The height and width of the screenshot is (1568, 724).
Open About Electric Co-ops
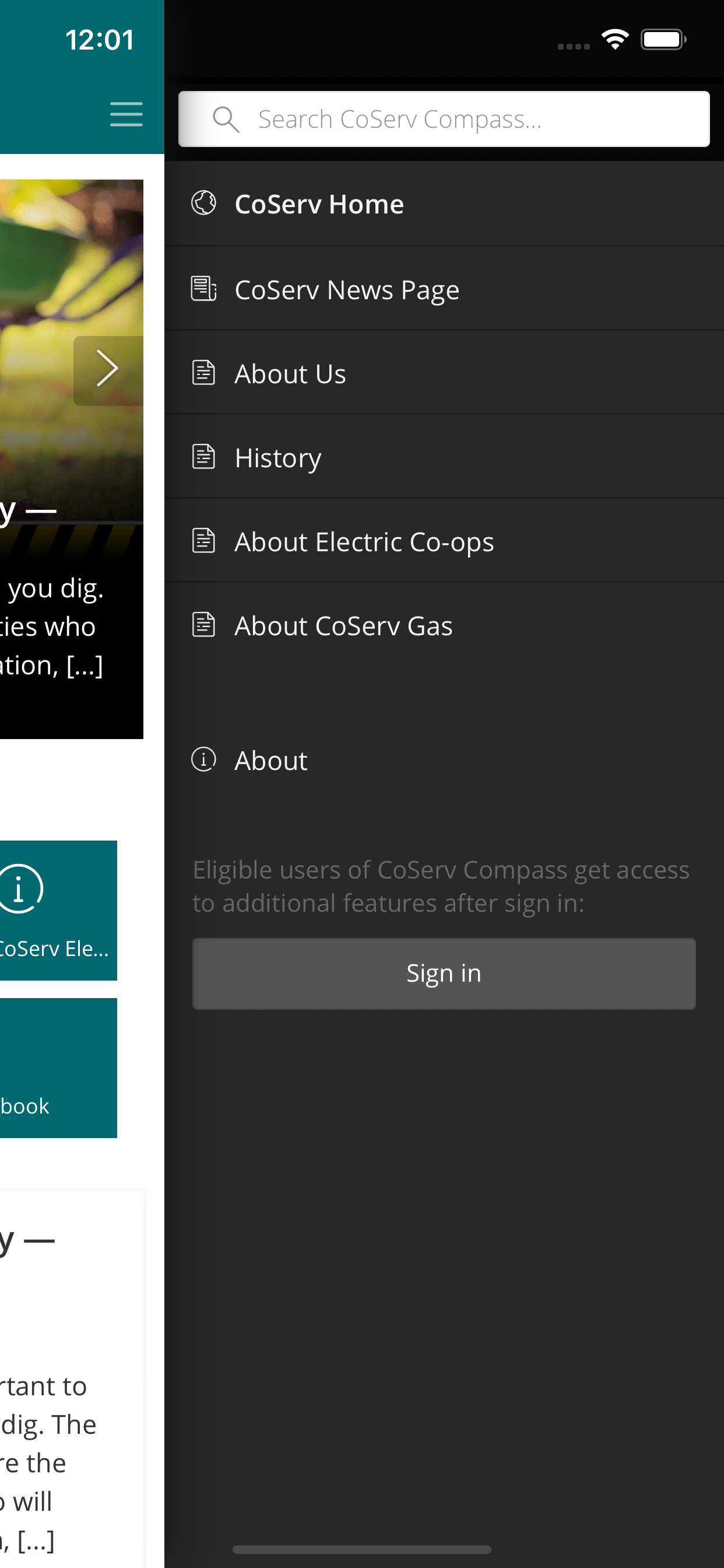[444, 541]
